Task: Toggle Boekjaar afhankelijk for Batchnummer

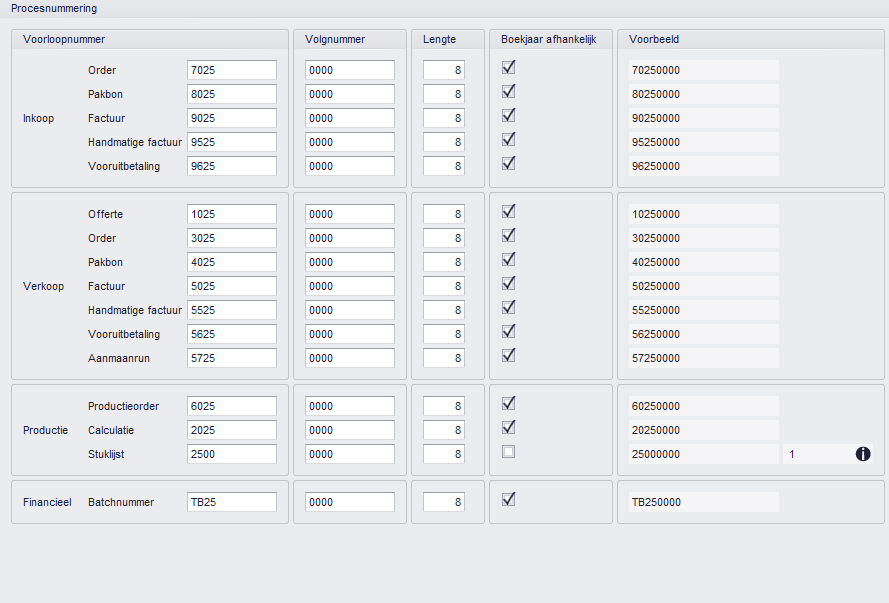Action: (509, 499)
